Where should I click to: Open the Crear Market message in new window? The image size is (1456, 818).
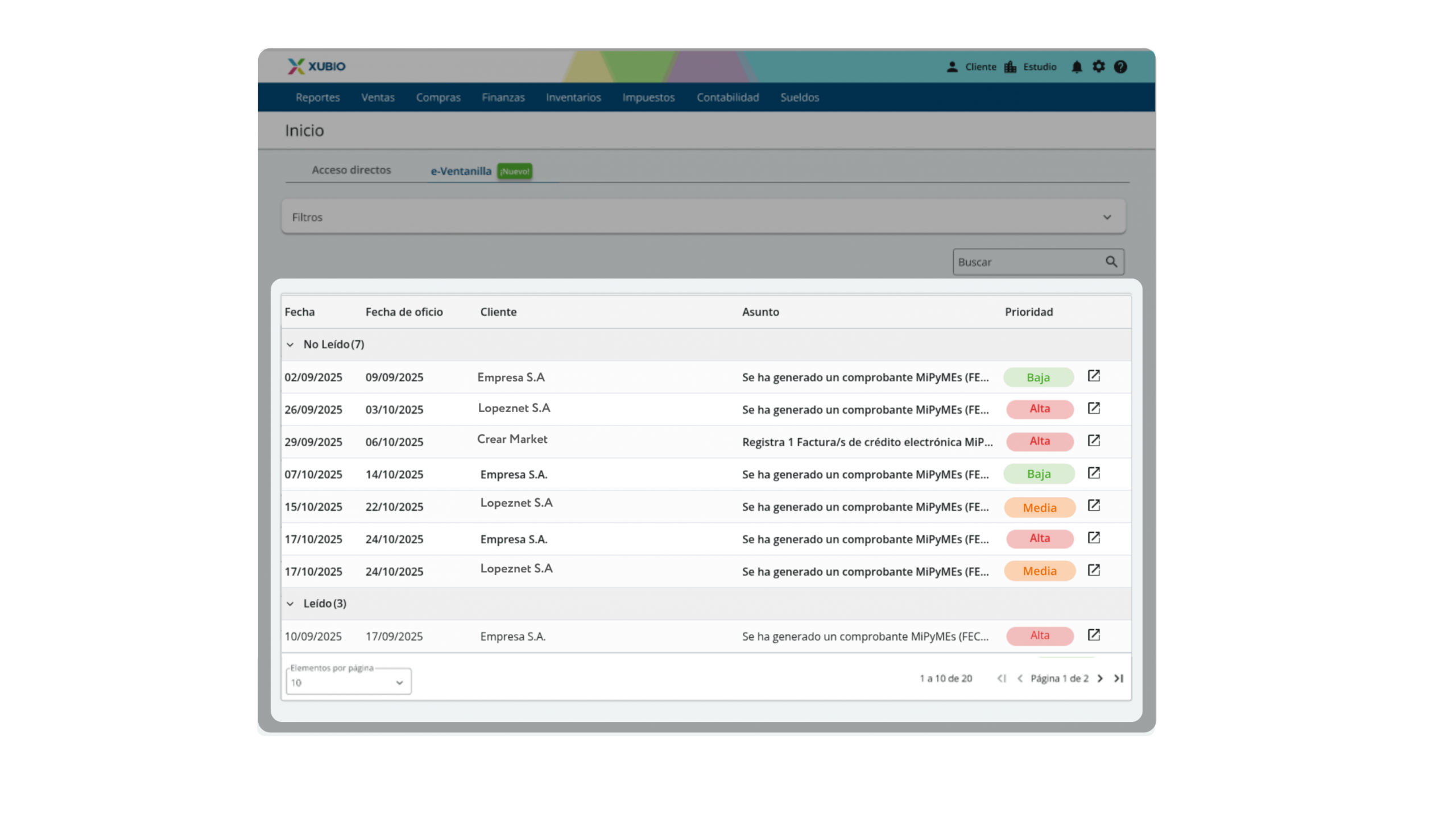click(x=1093, y=441)
